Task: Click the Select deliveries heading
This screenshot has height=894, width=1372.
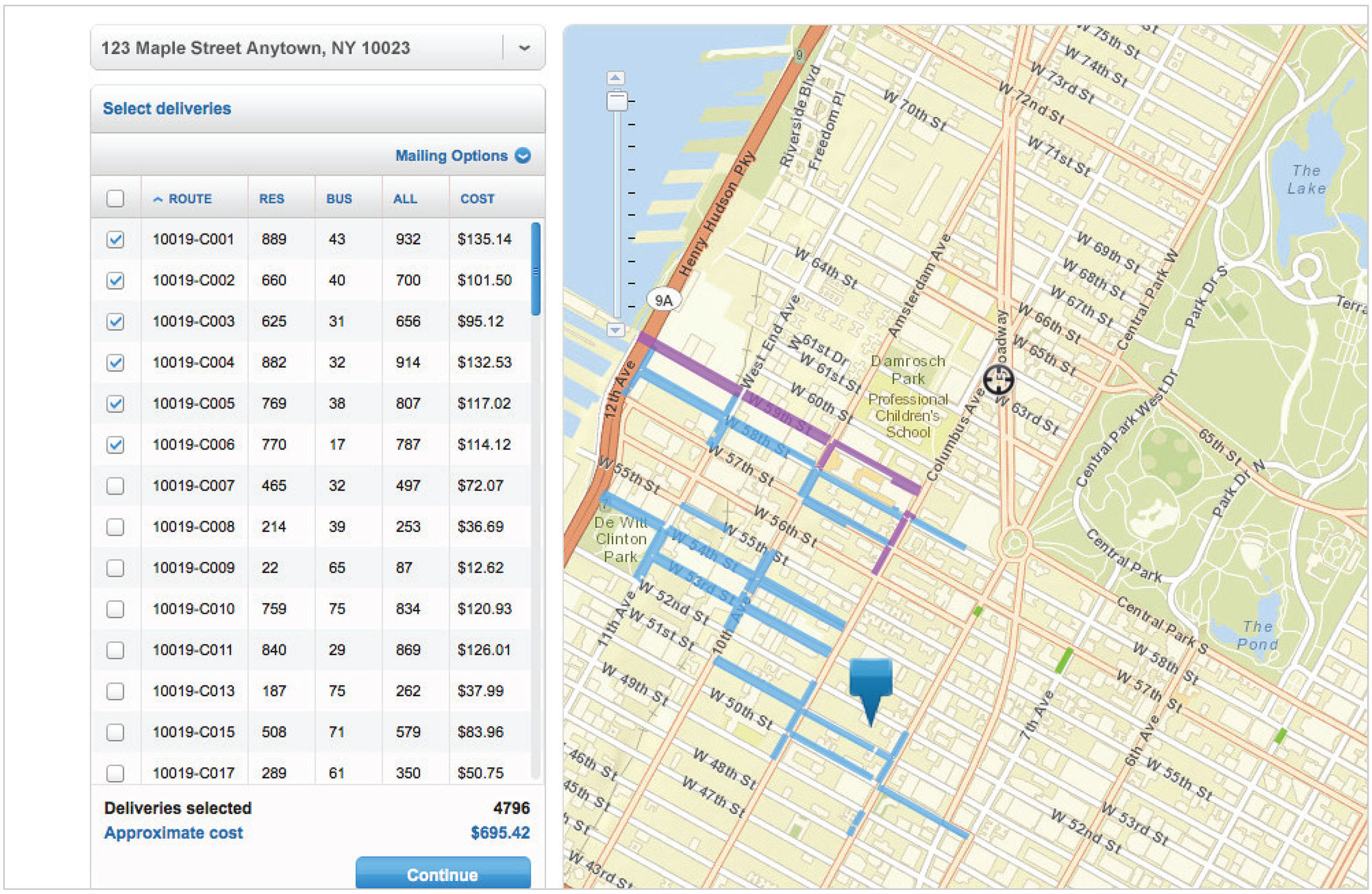Action: [x=167, y=108]
